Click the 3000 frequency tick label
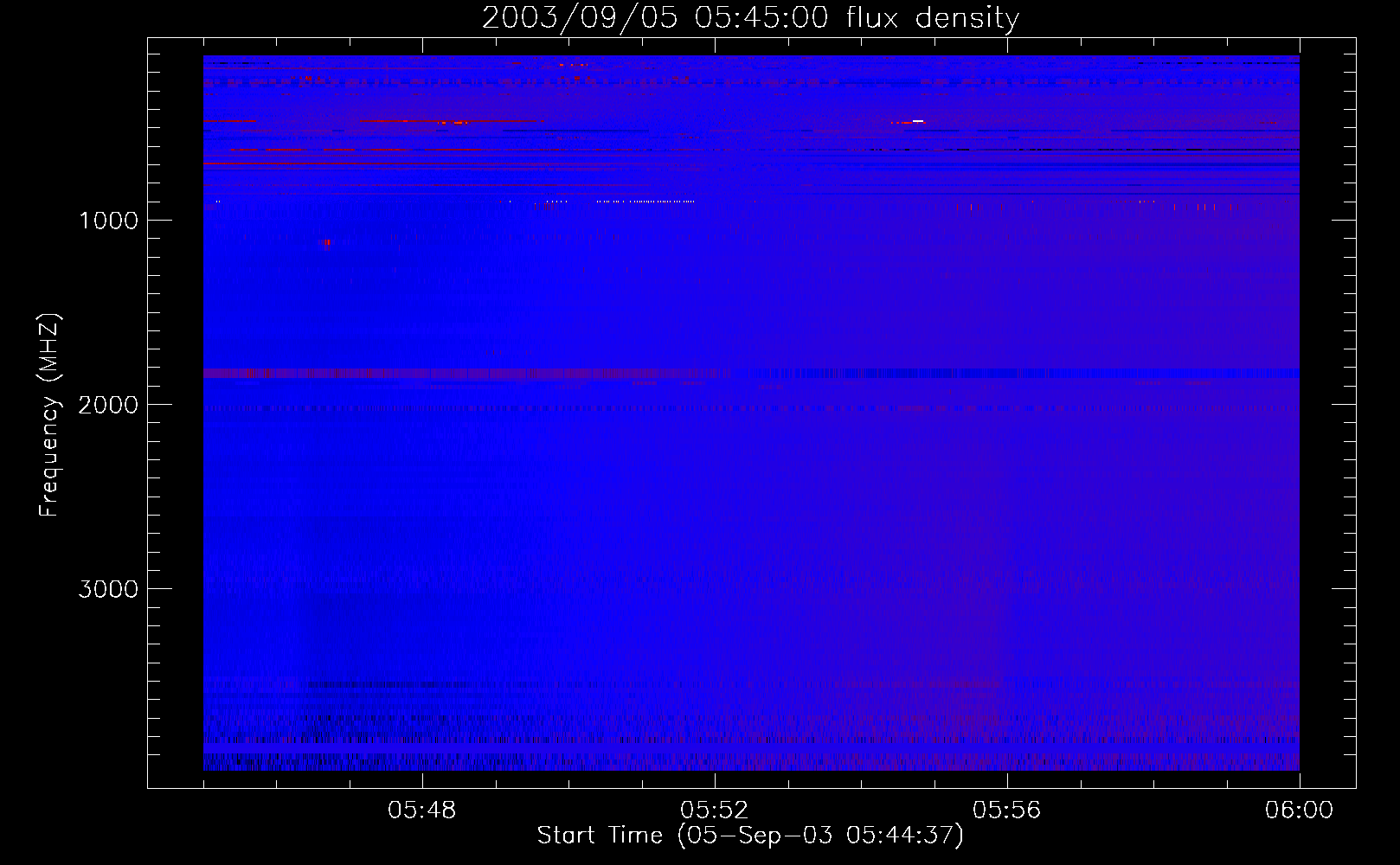Screen dimensions: 1400x865 tap(108, 589)
